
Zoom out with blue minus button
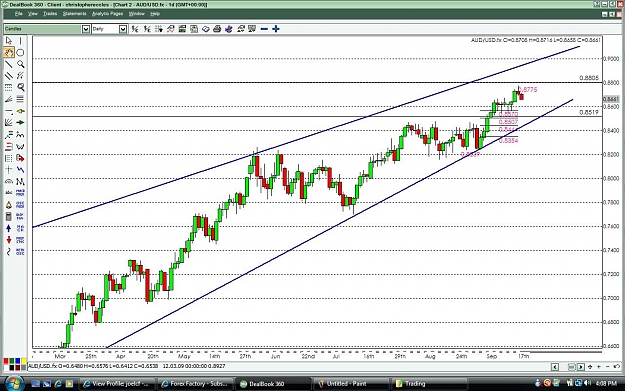click(264, 29)
